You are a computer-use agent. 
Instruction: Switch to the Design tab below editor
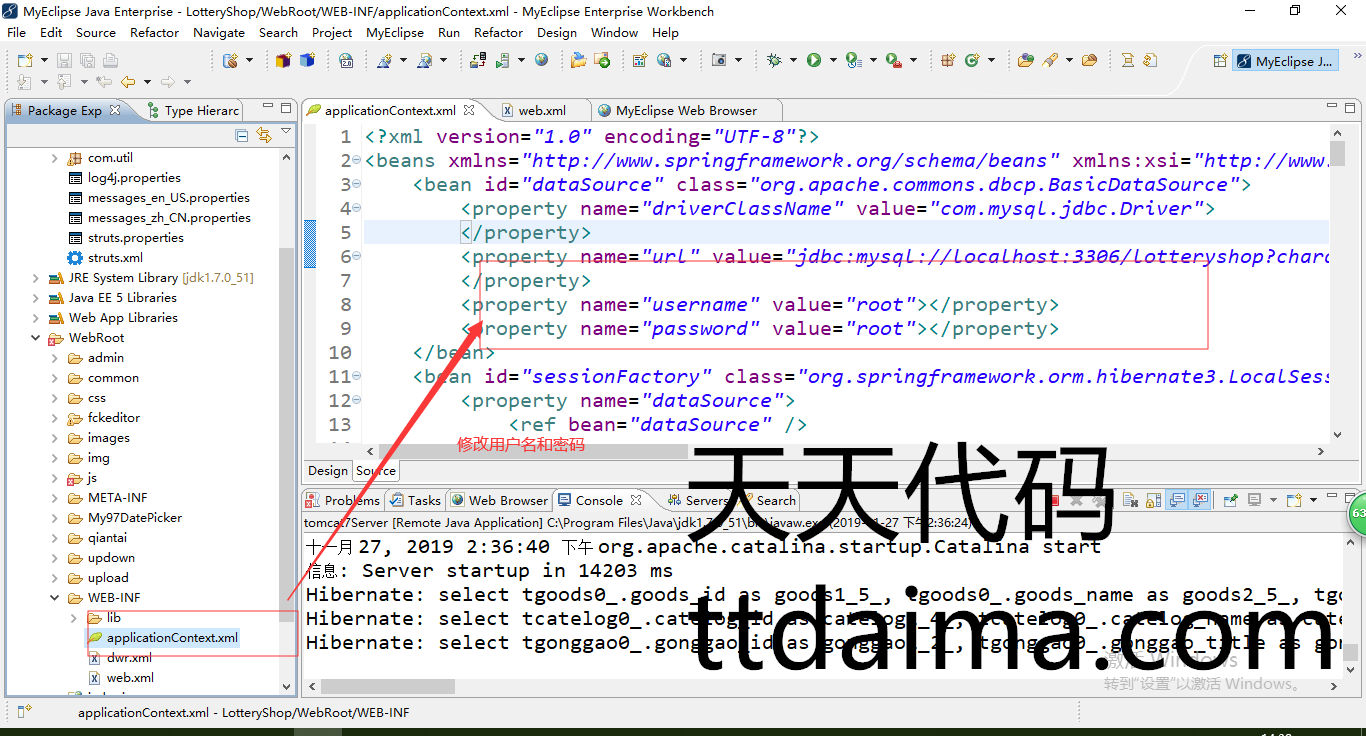pyautogui.click(x=328, y=470)
